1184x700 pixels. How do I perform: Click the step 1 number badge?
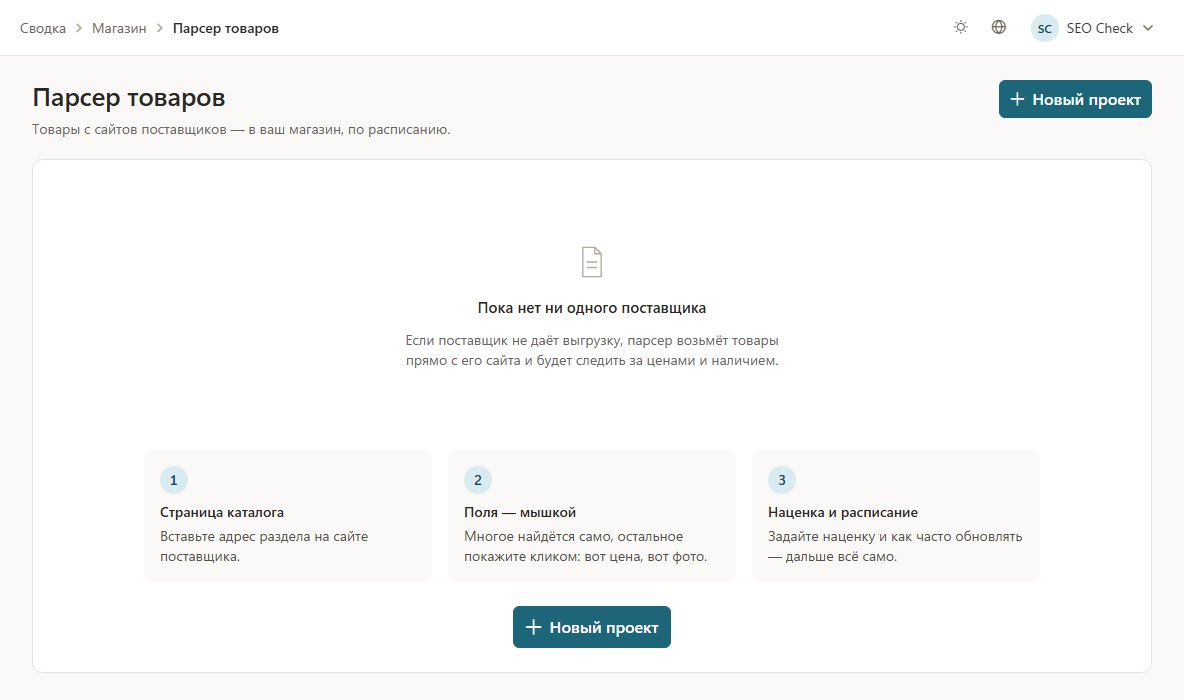(x=174, y=480)
